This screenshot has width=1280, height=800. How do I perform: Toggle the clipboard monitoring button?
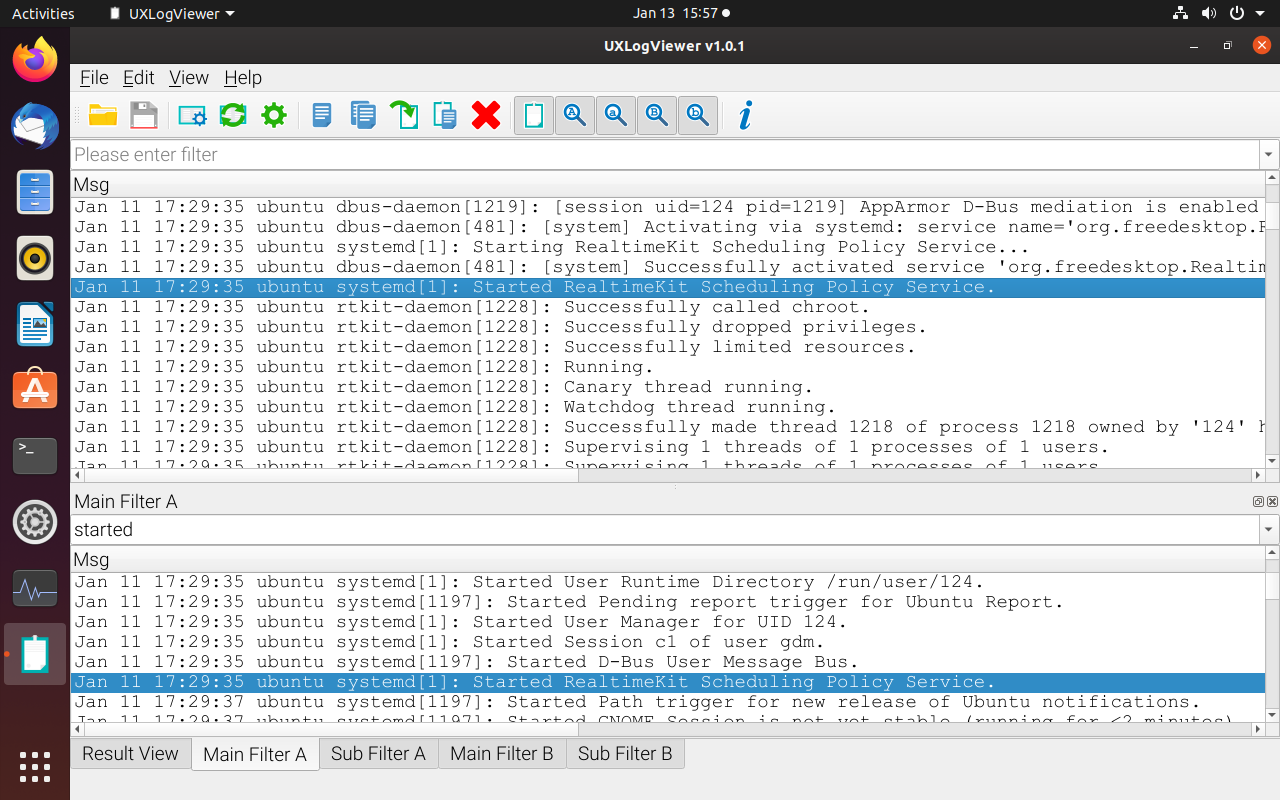coord(533,114)
